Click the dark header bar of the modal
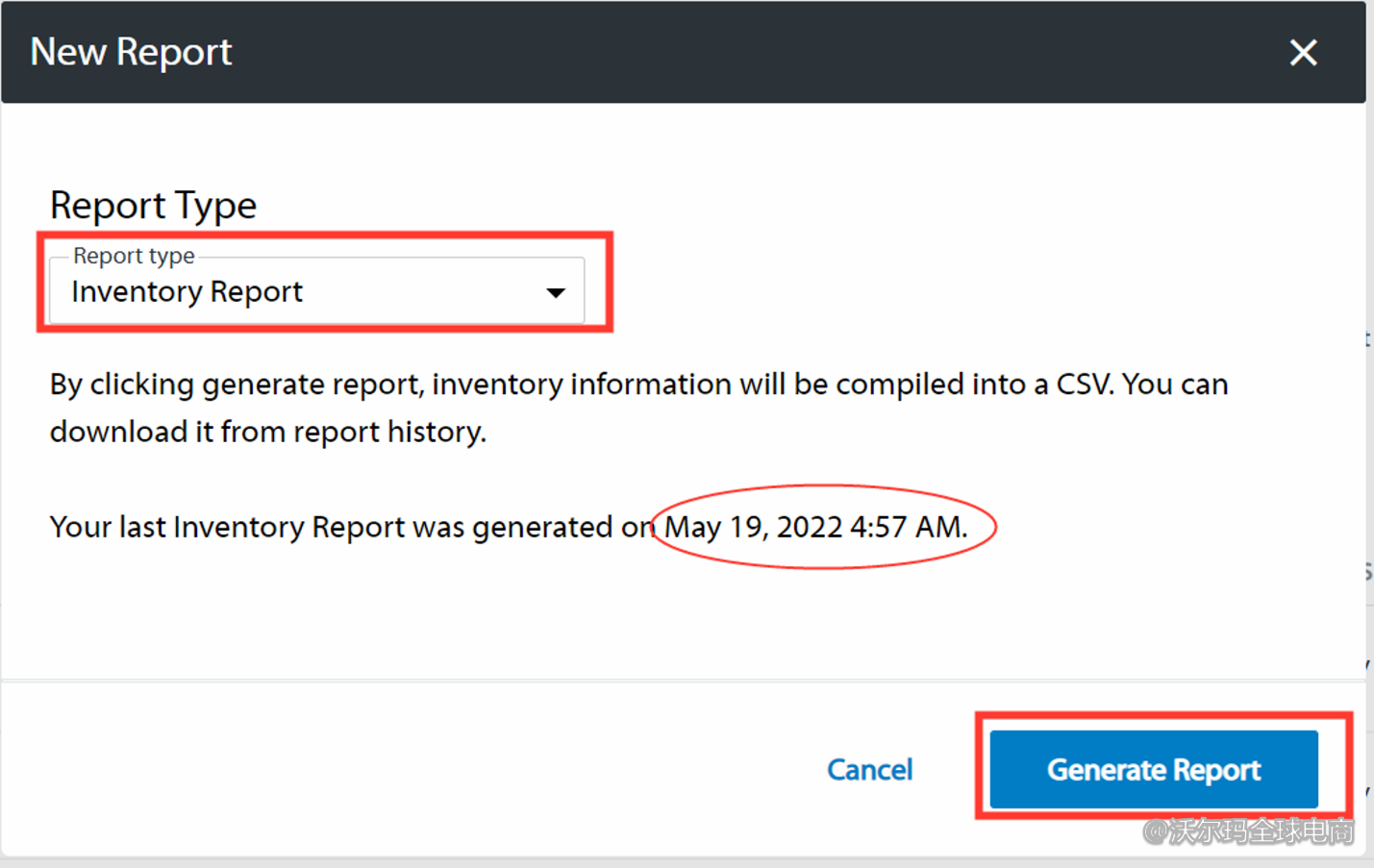The width and height of the screenshot is (1374, 868). [x=673, y=52]
